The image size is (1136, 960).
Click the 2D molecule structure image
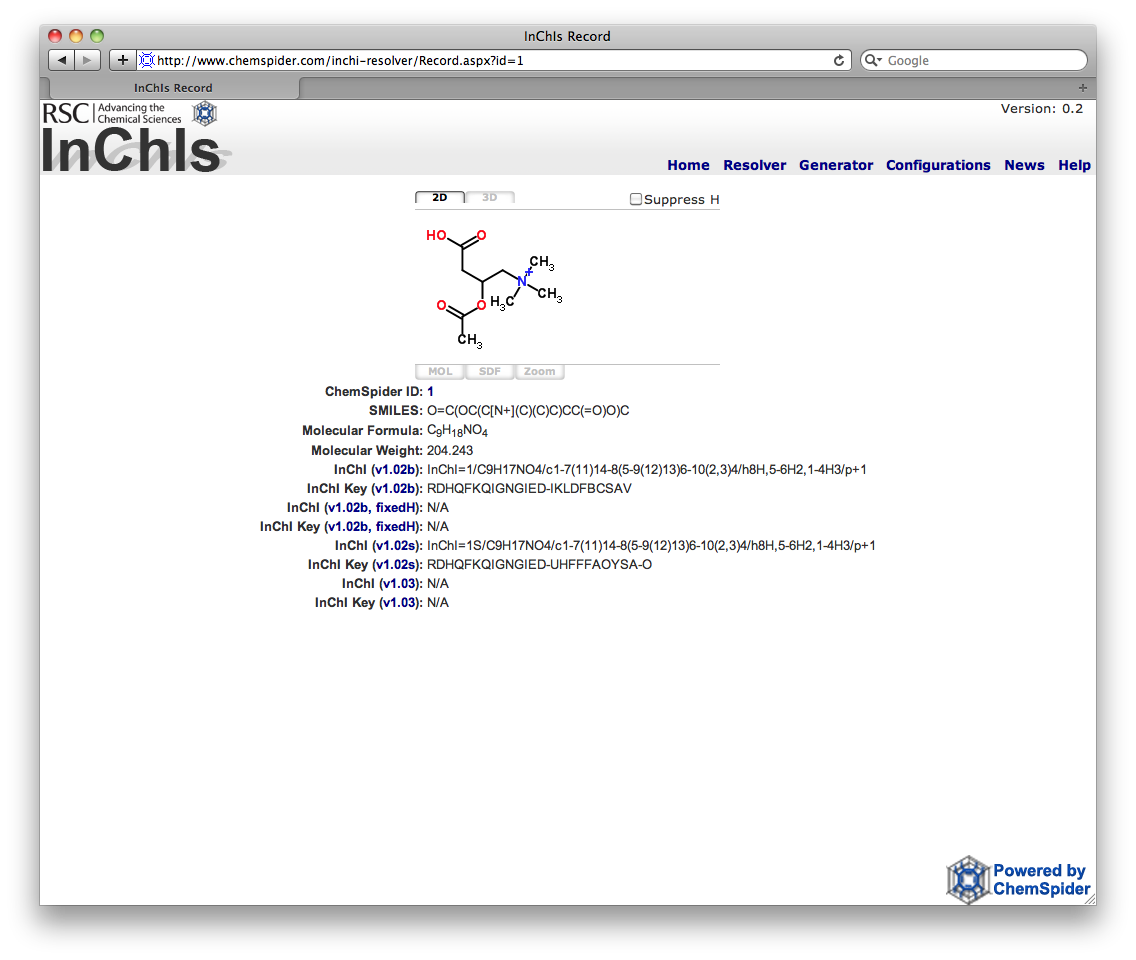coord(494,288)
